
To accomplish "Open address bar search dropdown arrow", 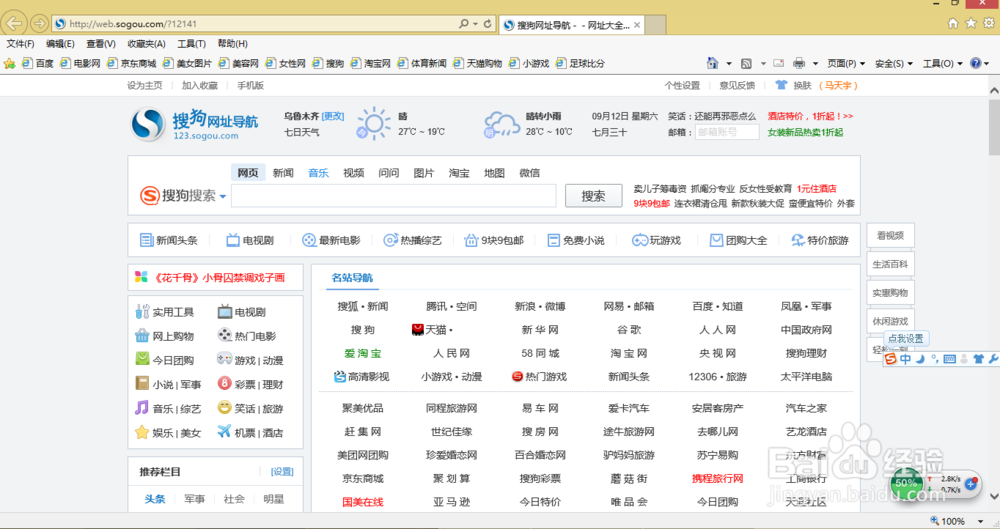I will (x=475, y=24).
